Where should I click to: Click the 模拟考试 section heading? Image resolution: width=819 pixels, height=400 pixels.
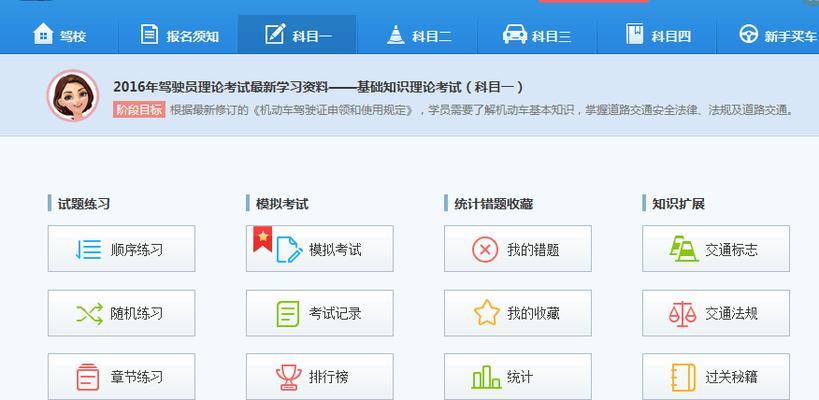coord(282,204)
